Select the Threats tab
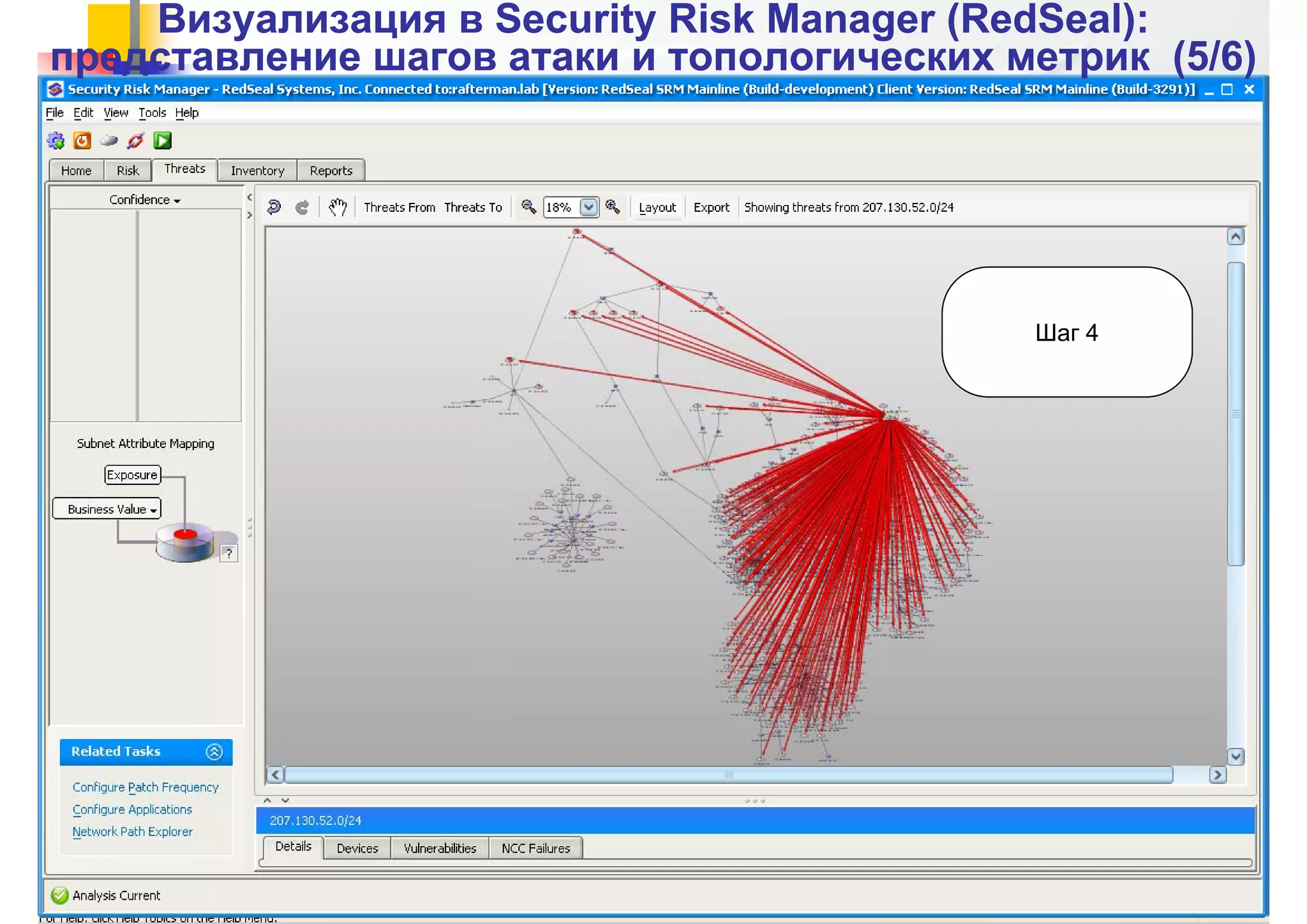 pyautogui.click(x=185, y=169)
